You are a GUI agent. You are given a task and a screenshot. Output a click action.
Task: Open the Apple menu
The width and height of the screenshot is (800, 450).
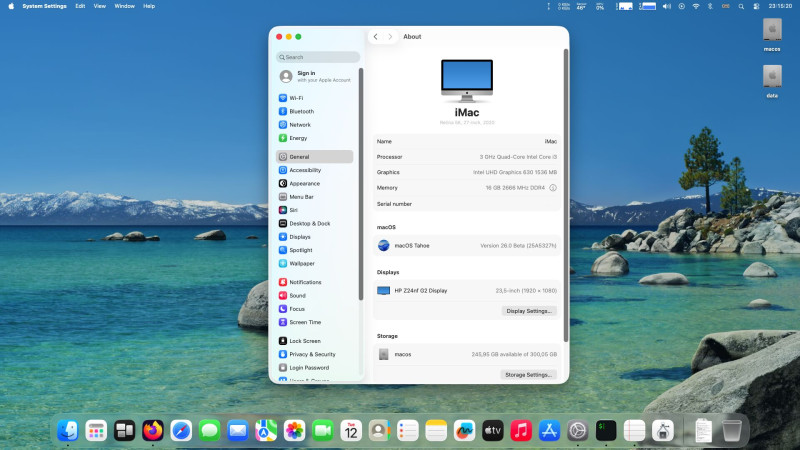pyautogui.click(x=11, y=6)
